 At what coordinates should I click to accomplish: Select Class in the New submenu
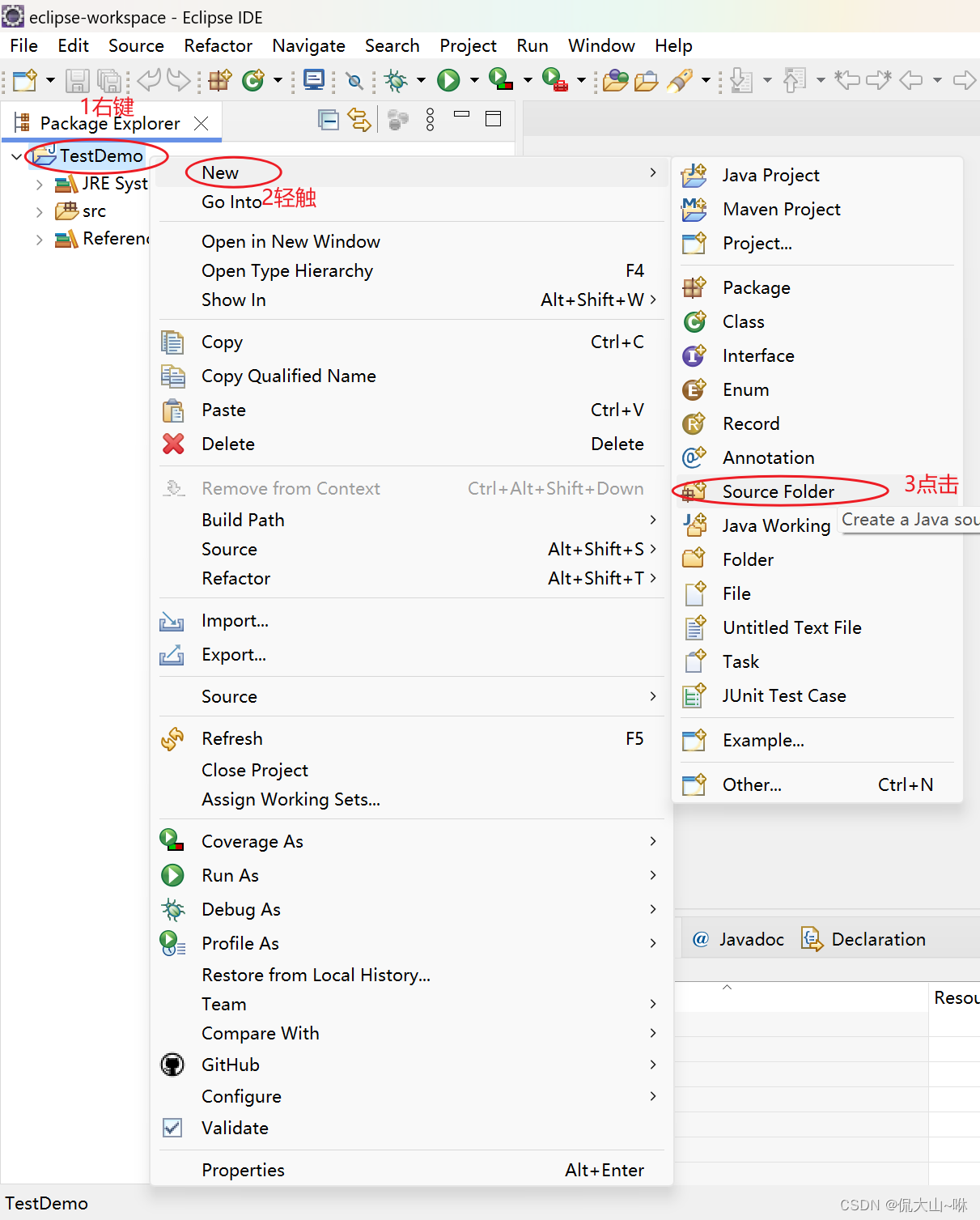[817, 321]
